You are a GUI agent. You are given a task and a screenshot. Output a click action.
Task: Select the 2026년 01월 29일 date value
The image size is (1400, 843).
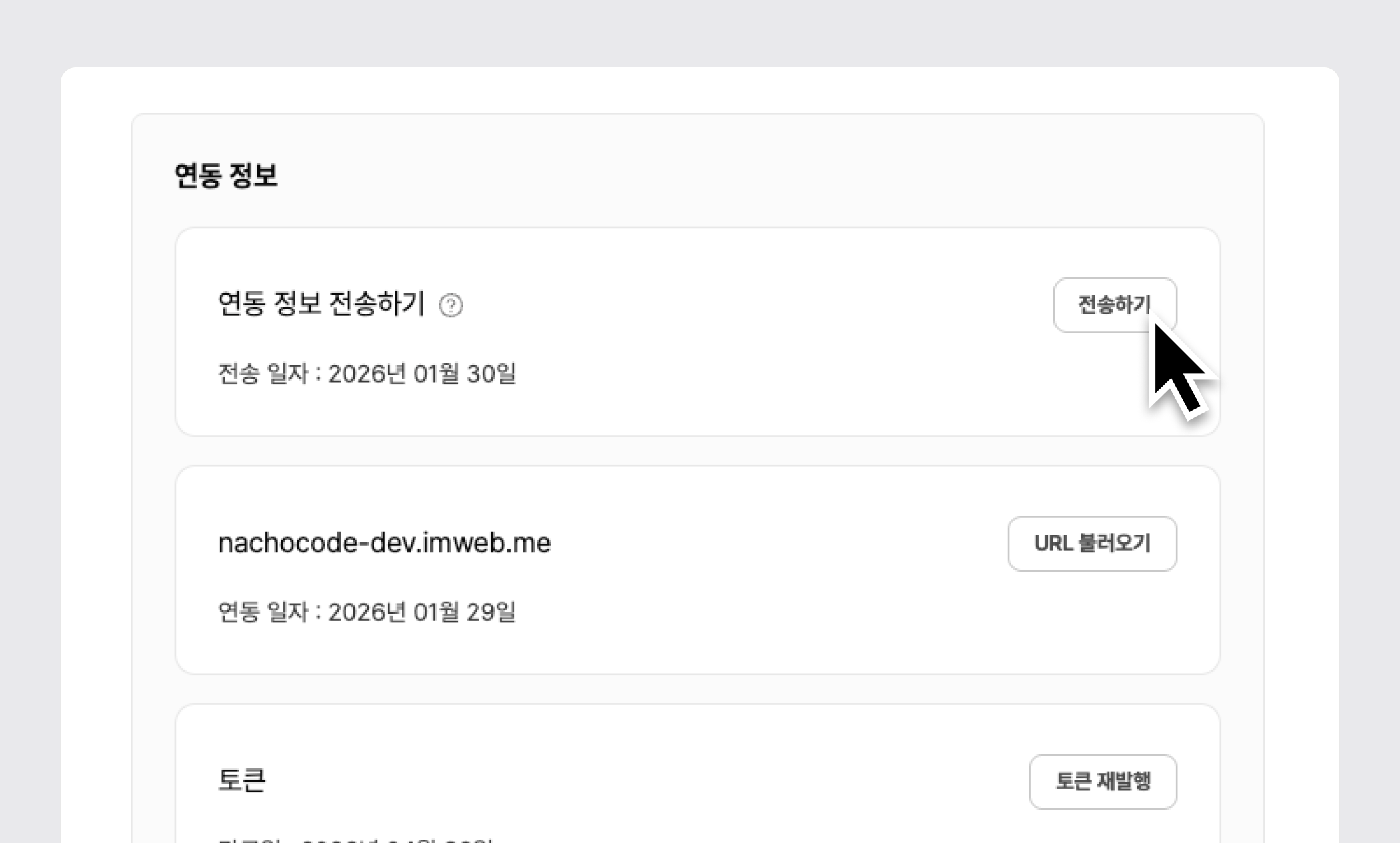click(422, 612)
